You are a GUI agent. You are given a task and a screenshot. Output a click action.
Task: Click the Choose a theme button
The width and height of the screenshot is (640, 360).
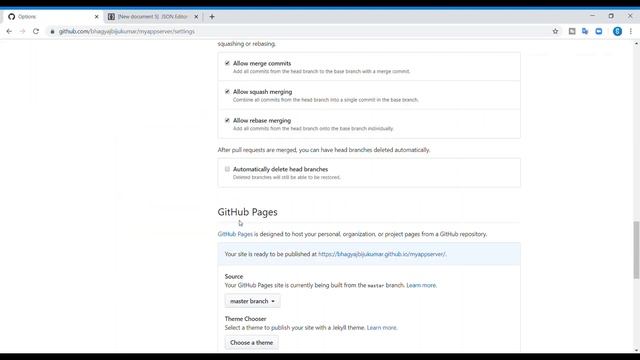pos(251,343)
